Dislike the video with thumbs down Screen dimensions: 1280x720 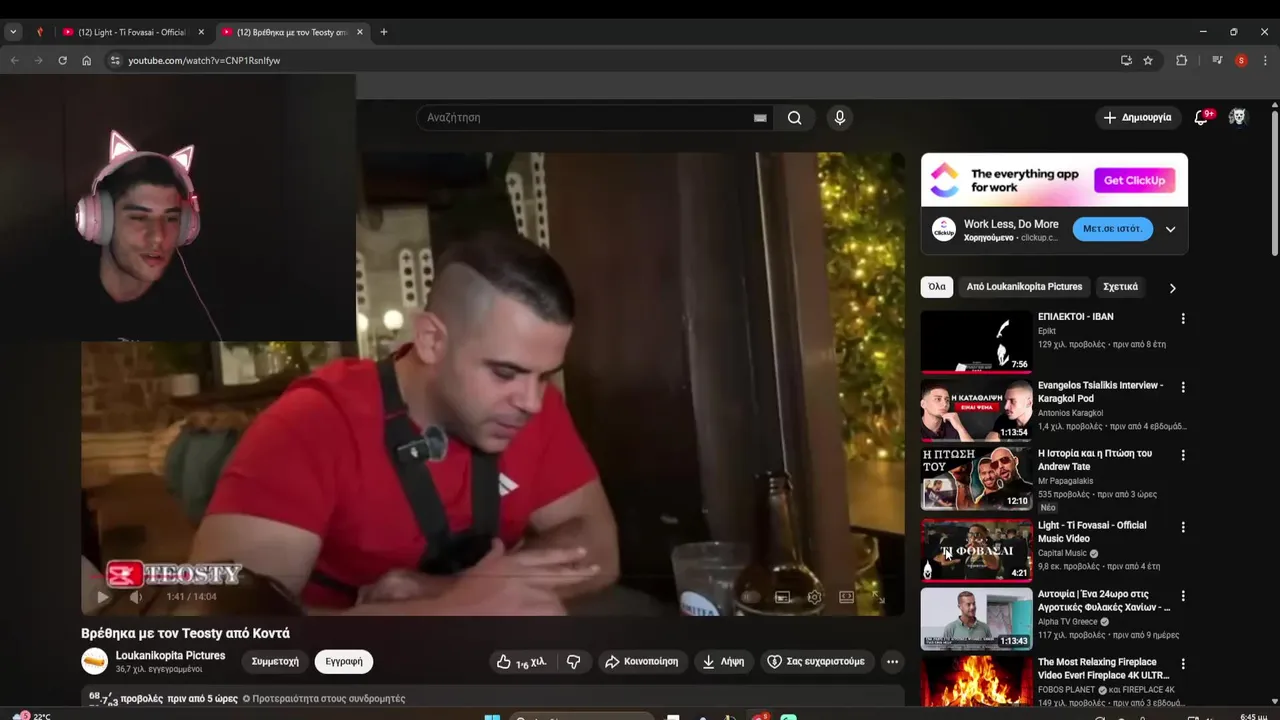coord(573,662)
